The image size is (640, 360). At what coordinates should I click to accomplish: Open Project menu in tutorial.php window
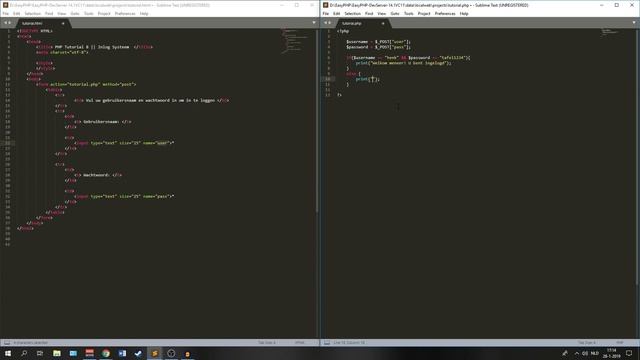424,13
